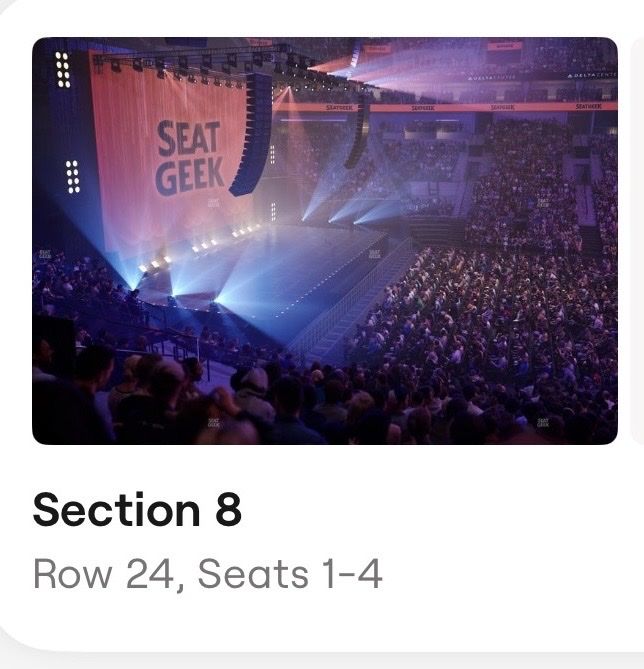This screenshot has width=644, height=669.
Task: Open the Section 8 seat view photo
Action: click(325, 241)
